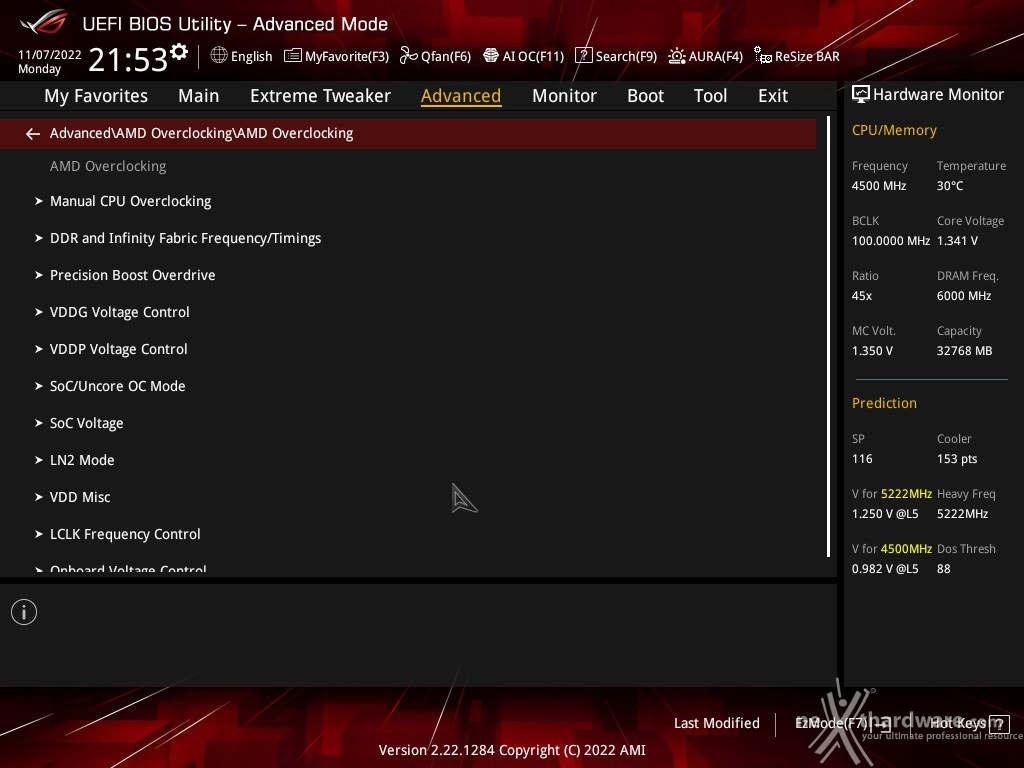Click the 4500 MHz frequency value
Screen dimensions: 1024x768
pos(879,185)
